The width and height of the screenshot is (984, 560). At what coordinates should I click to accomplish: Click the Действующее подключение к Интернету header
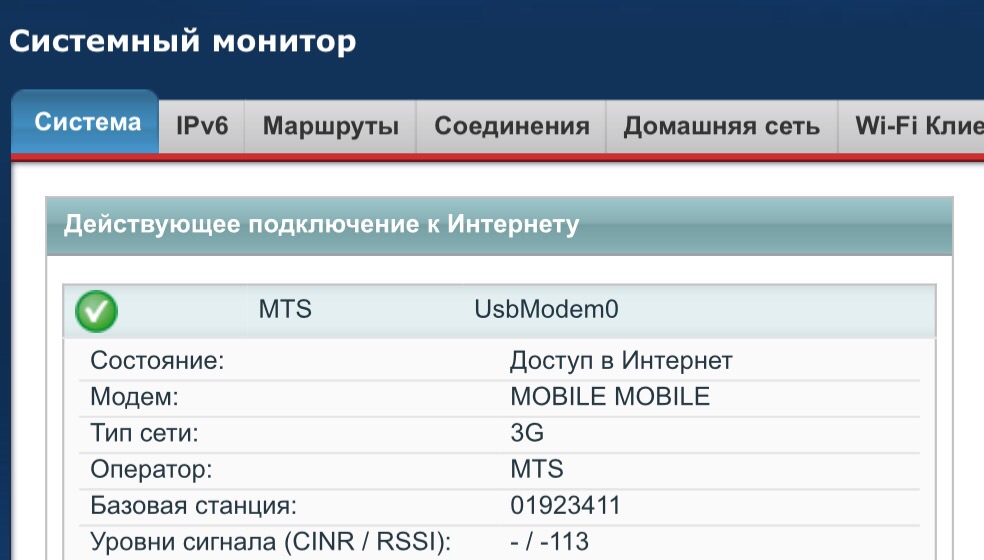[x=321, y=224]
